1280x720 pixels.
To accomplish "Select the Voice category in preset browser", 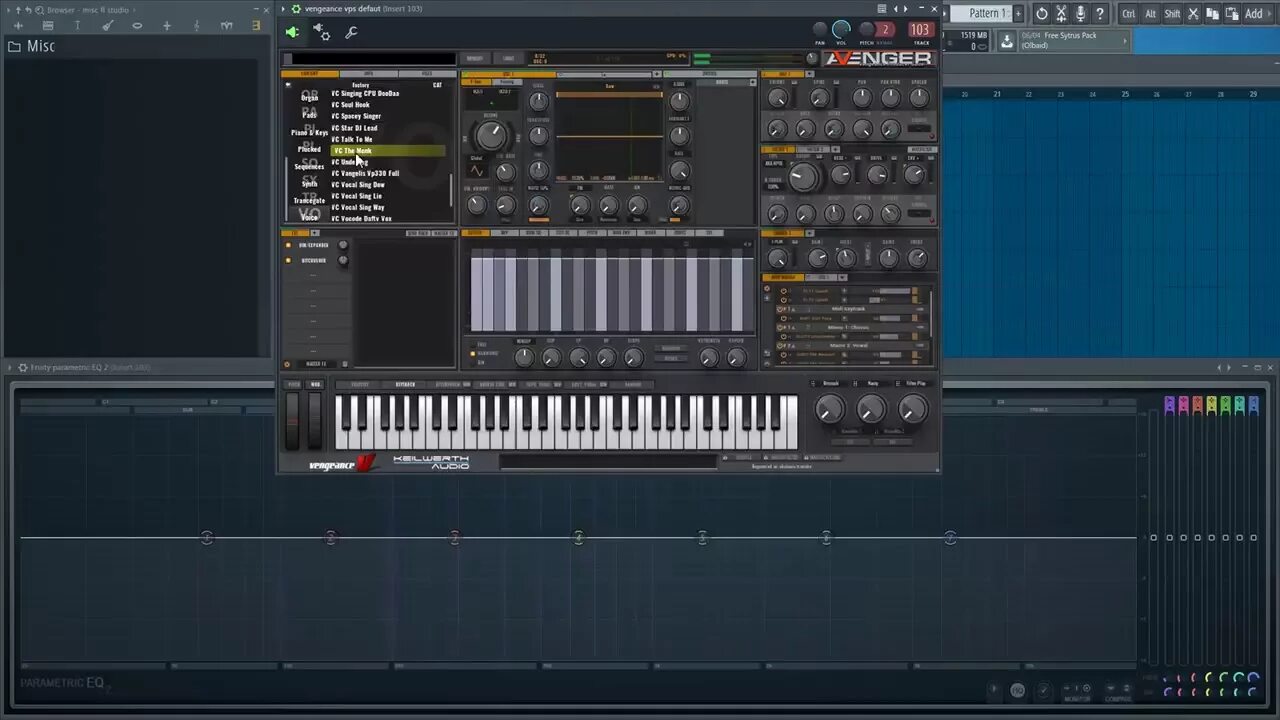I will (x=310, y=217).
